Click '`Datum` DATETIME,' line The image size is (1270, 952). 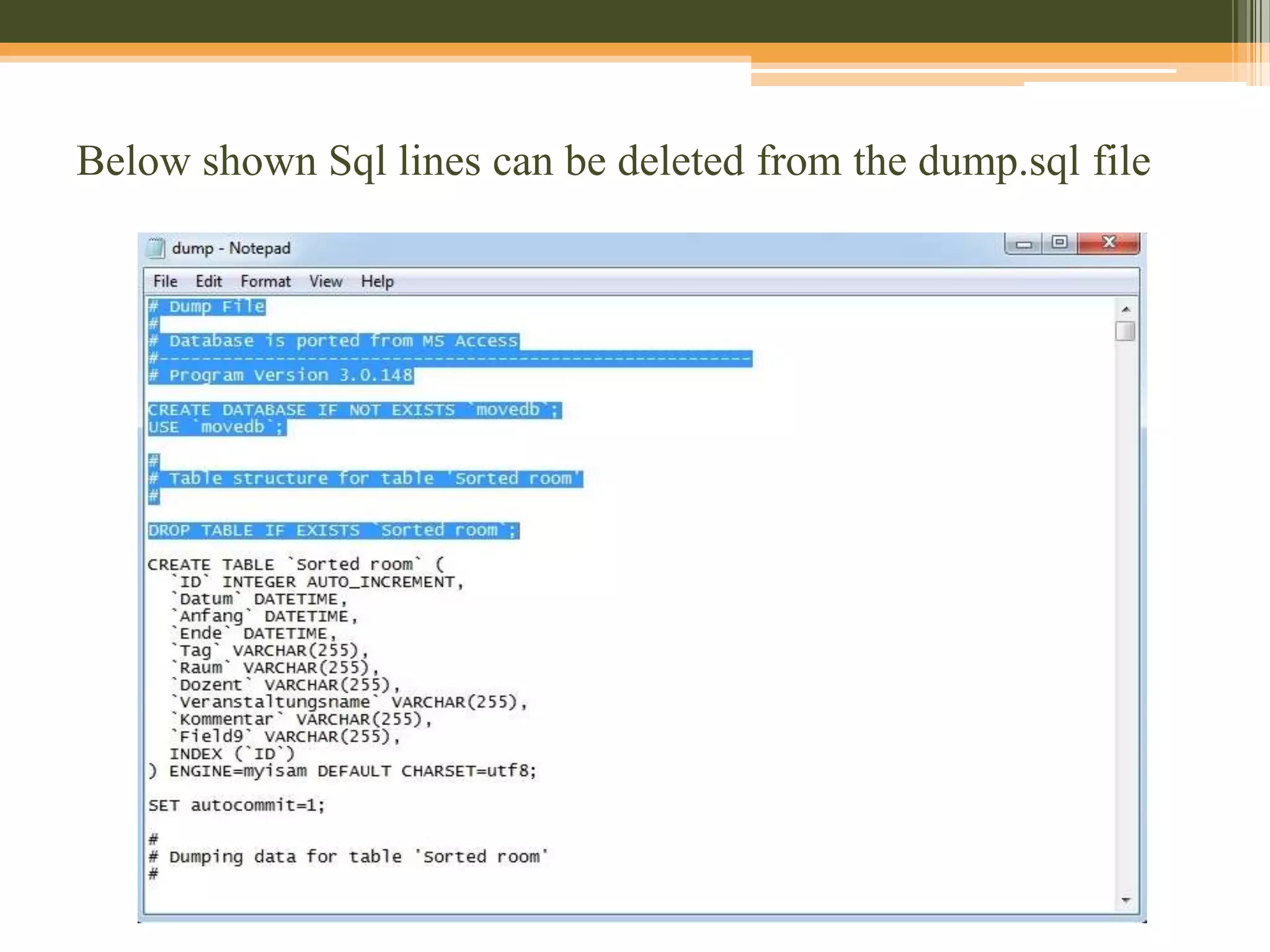click(259, 599)
